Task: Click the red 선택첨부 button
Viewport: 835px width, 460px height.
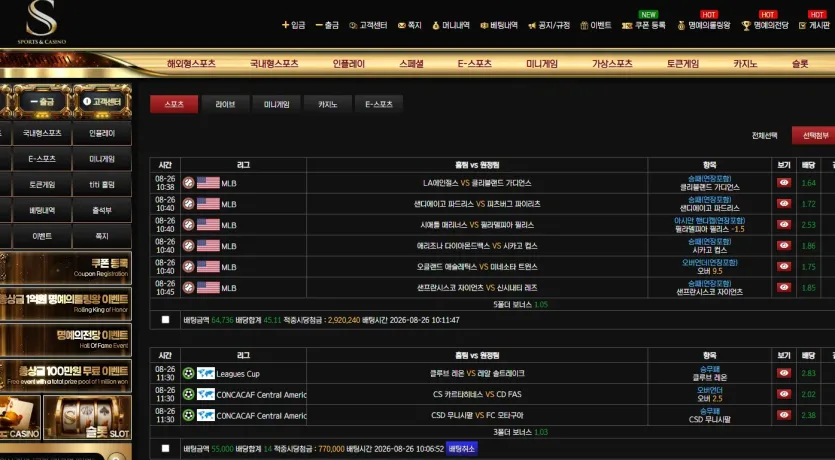Action: pyautogui.click(x=814, y=136)
